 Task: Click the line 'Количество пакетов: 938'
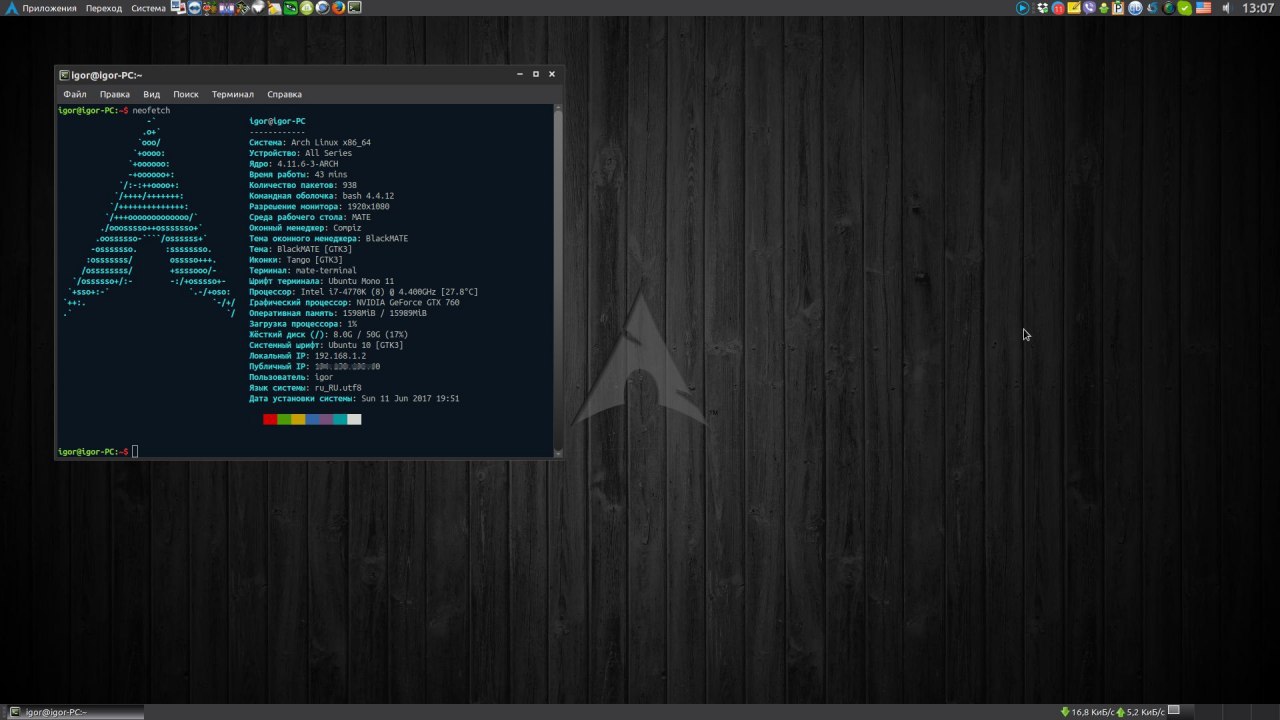coord(303,185)
